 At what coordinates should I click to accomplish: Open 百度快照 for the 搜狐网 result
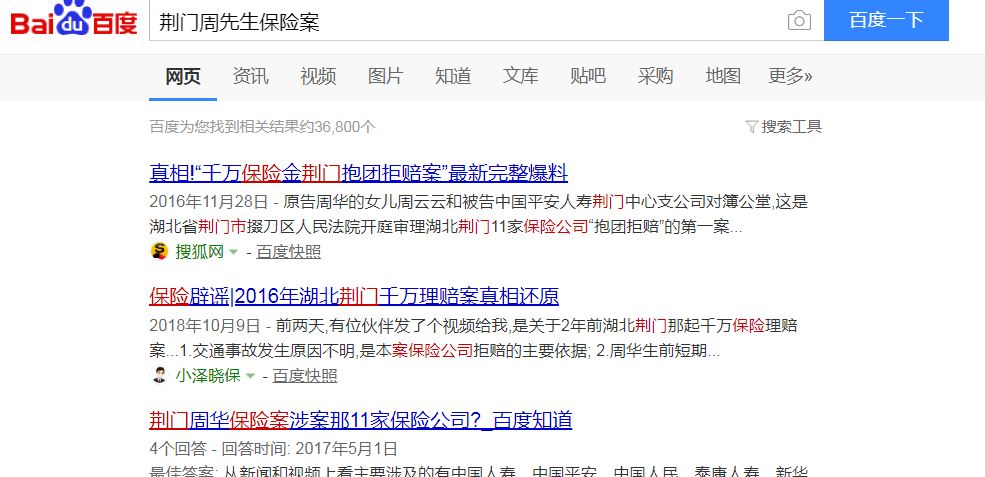point(288,252)
